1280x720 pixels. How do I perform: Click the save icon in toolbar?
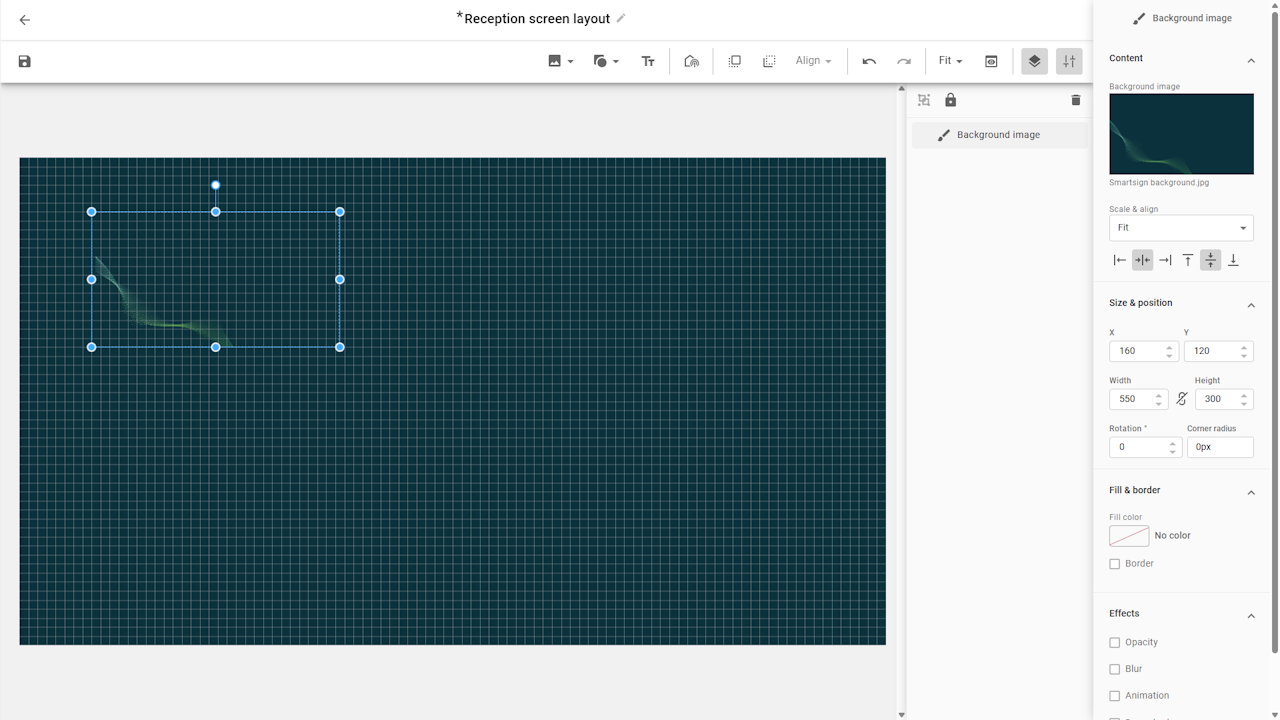click(x=25, y=62)
